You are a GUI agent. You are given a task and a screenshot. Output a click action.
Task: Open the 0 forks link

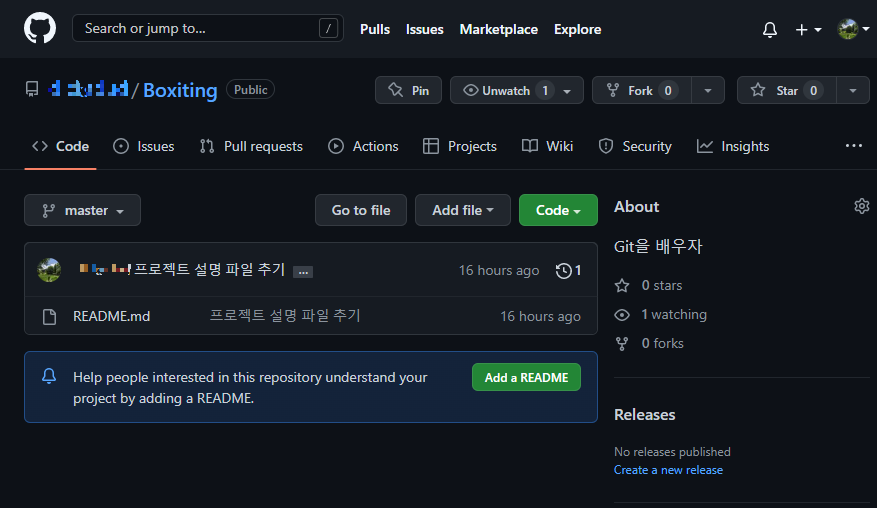pyautogui.click(x=649, y=344)
